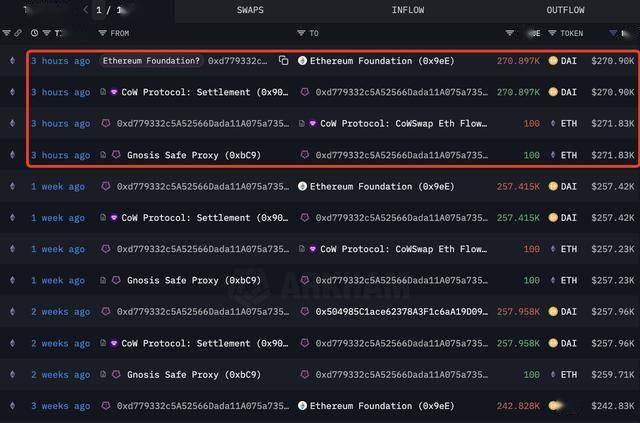Select the red 257.958K amount
Image resolution: width=640 pixels, height=423 pixels.
point(518,312)
